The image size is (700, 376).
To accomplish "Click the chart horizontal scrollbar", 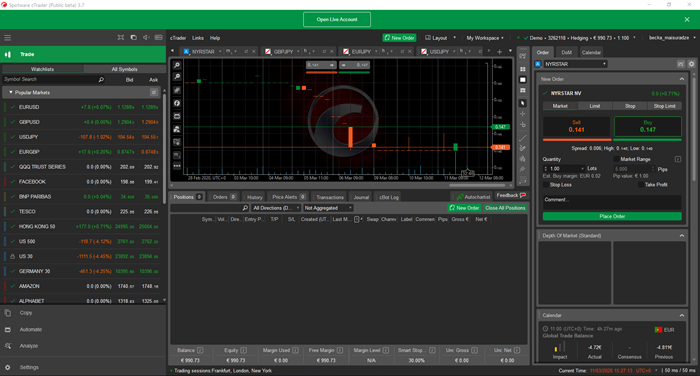I will pos(477,185).
